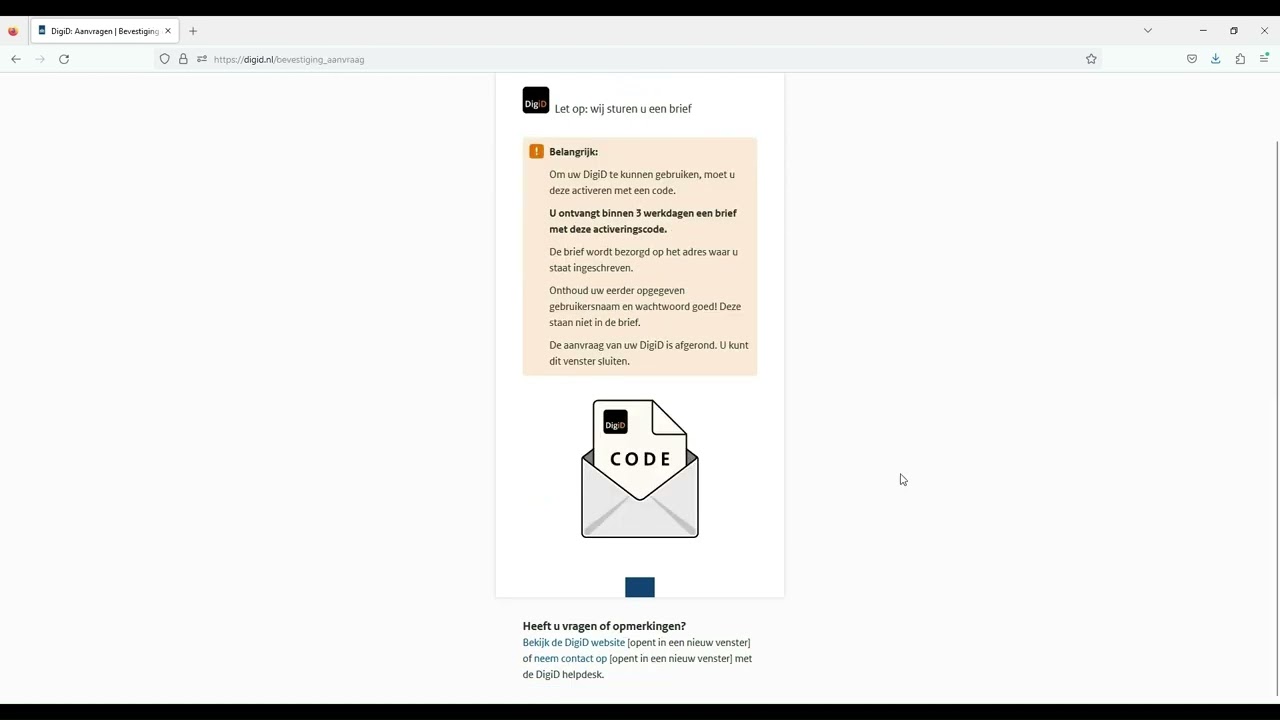
Task: Click the padlock site security icon
Action: pos(183,59)
